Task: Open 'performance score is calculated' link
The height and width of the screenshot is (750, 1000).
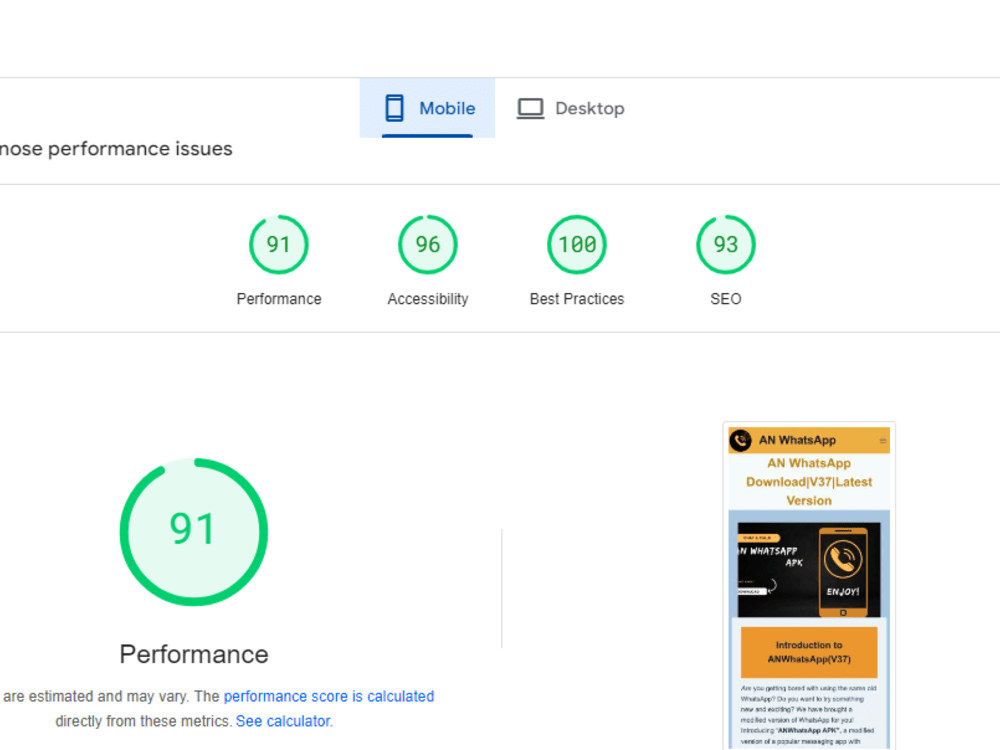Action: 328,696
